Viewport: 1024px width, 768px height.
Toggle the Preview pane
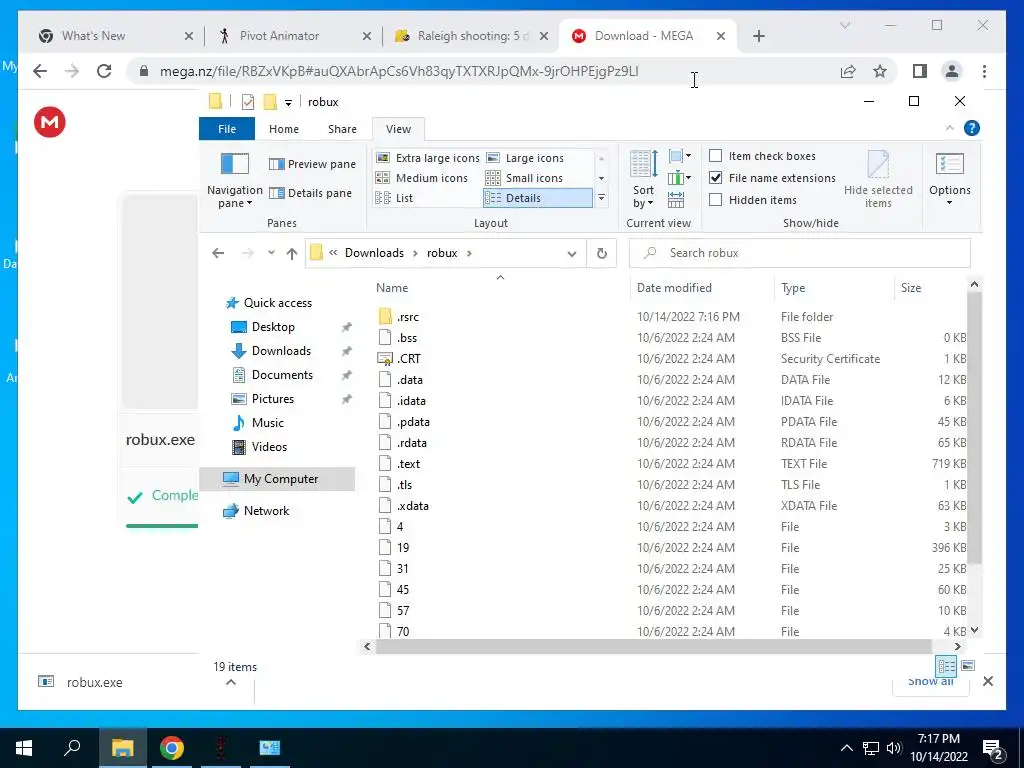pos(312,164)
